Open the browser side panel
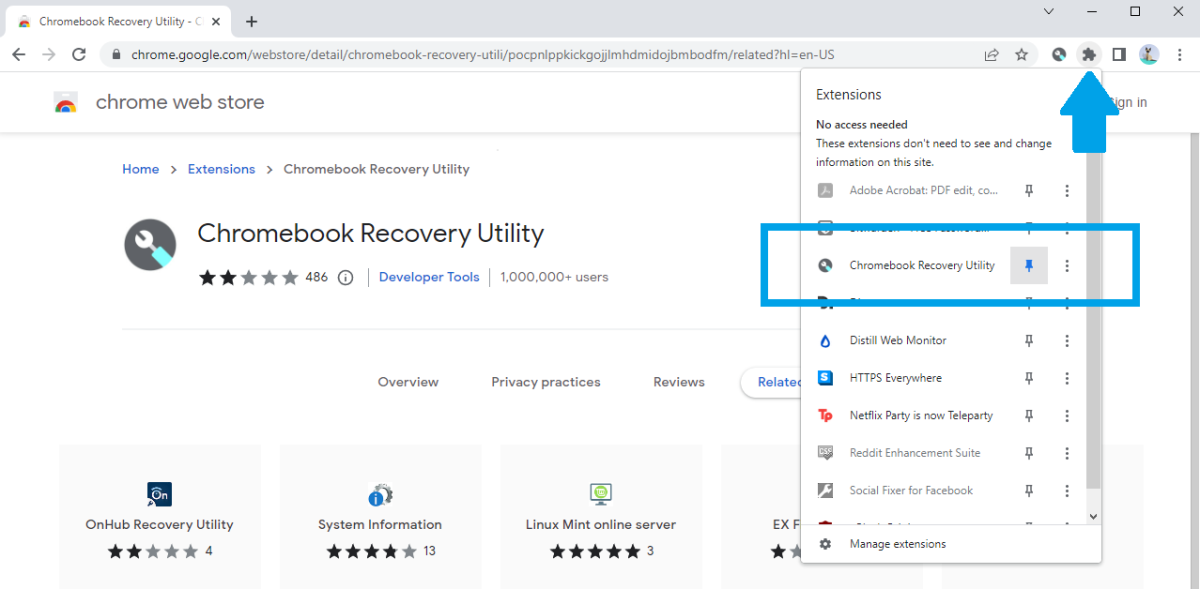 (x=1119, y=55)
